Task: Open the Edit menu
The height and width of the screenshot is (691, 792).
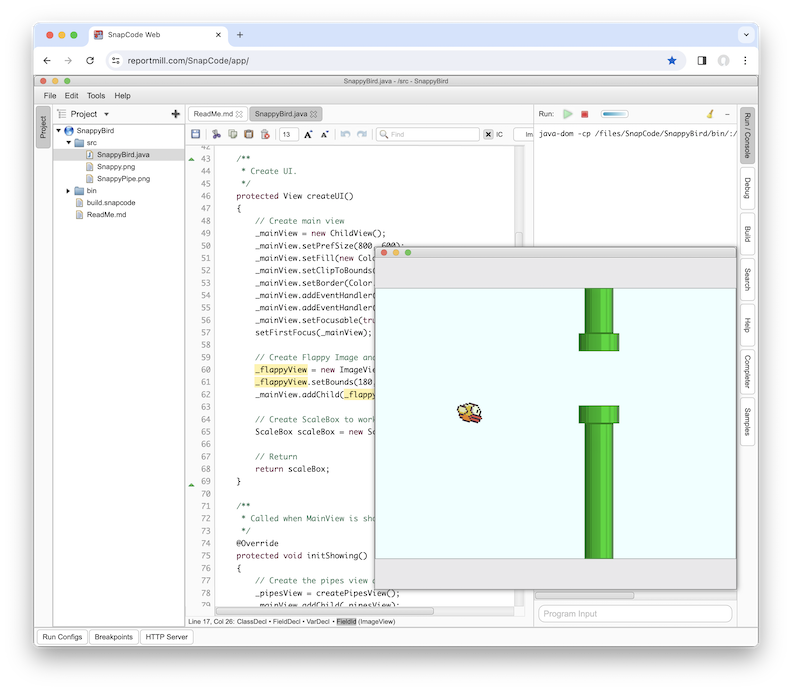Action: pos(71,95)
